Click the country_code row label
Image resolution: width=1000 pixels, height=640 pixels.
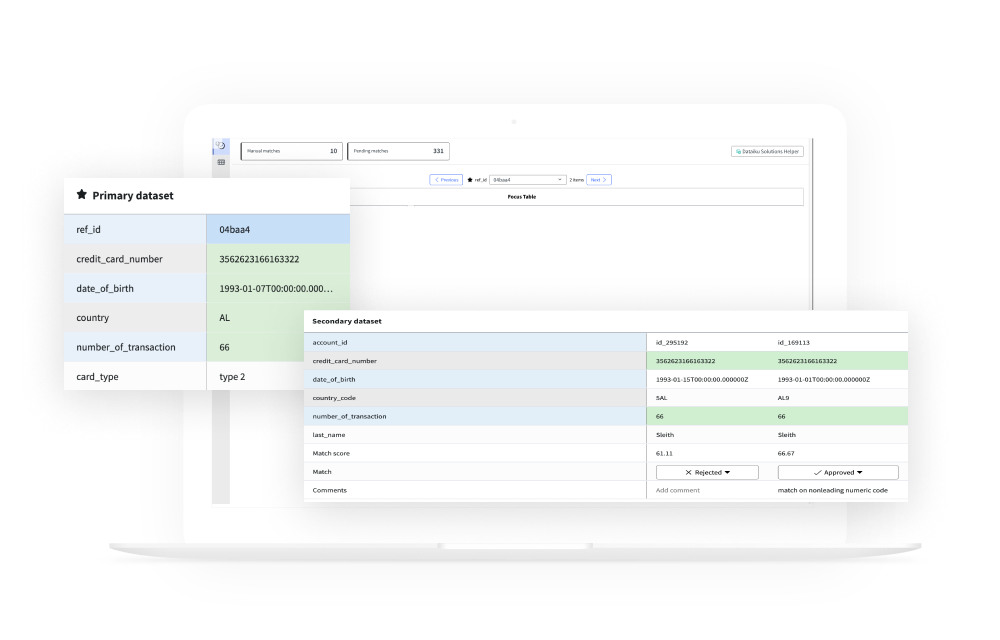334,398
